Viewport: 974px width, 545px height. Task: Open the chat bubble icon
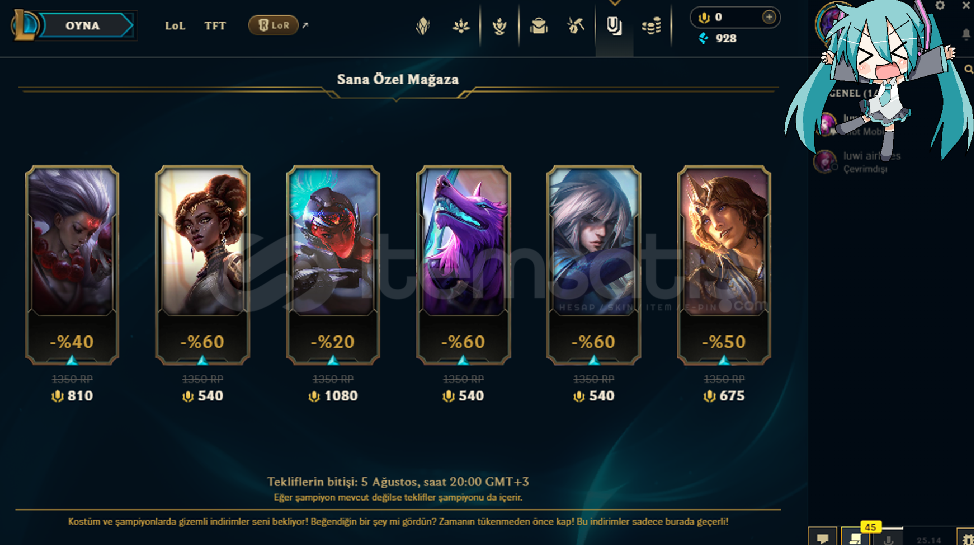[x=822, y=538]
